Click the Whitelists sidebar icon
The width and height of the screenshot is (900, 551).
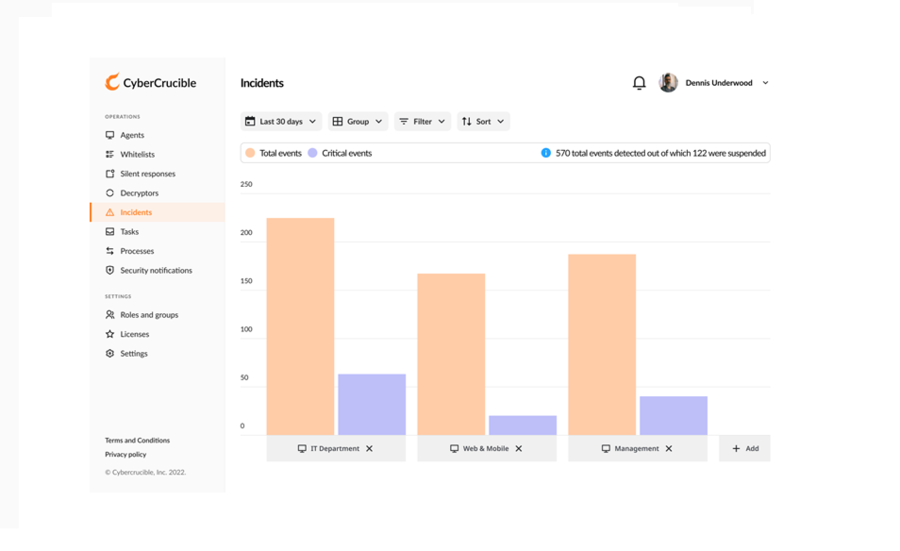click(x=110, y=154)
